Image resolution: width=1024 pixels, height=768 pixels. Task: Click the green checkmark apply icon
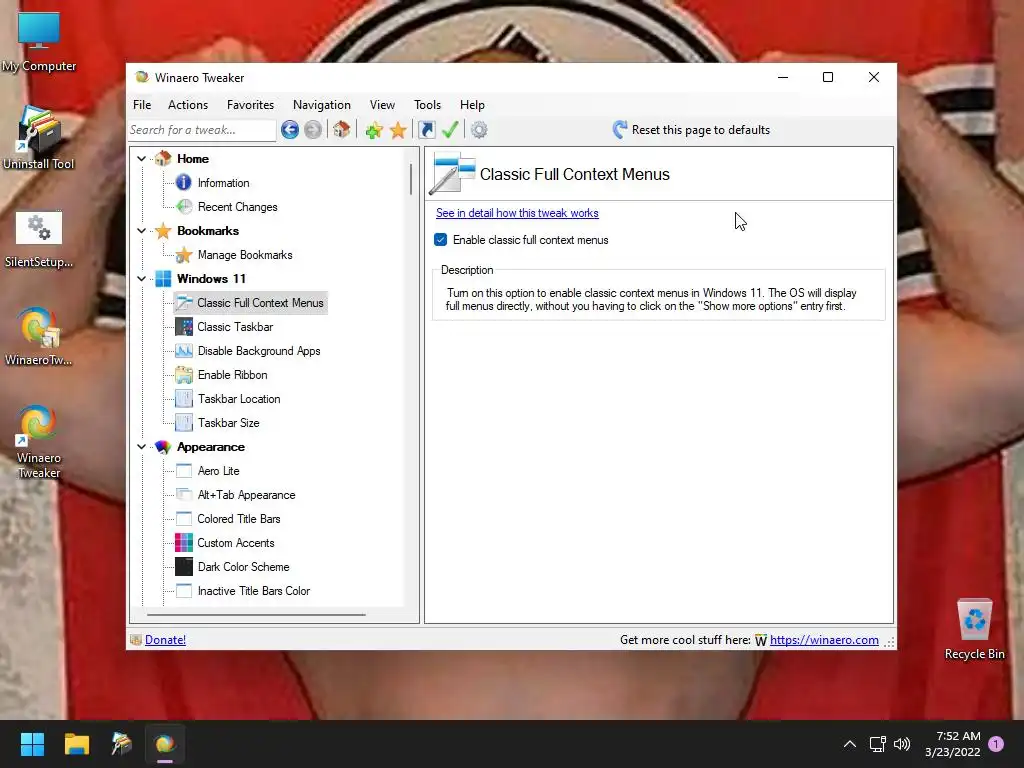click(x=450, y=130)
